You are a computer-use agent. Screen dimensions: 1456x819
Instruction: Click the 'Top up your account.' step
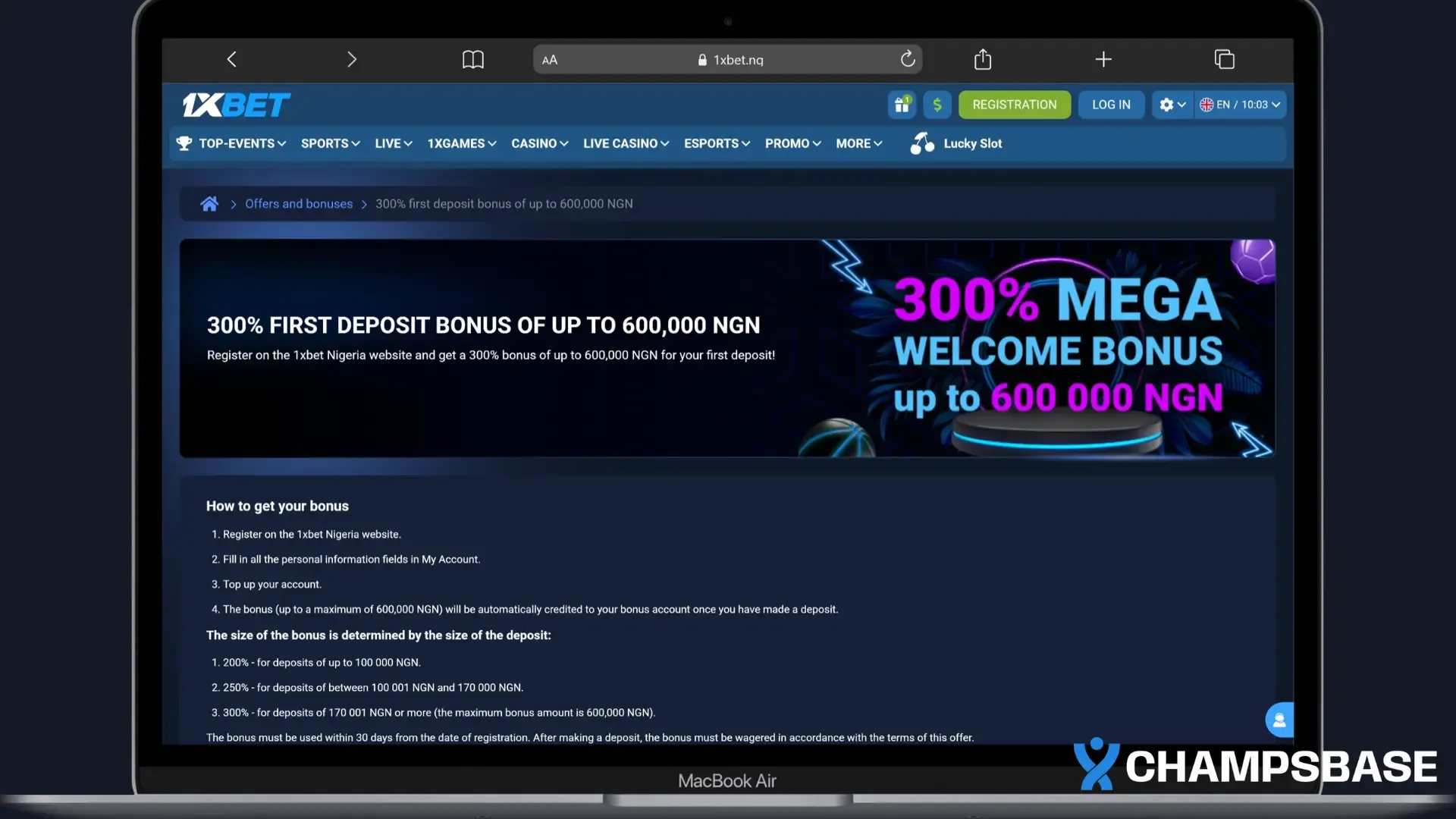(x=272, y=585)
